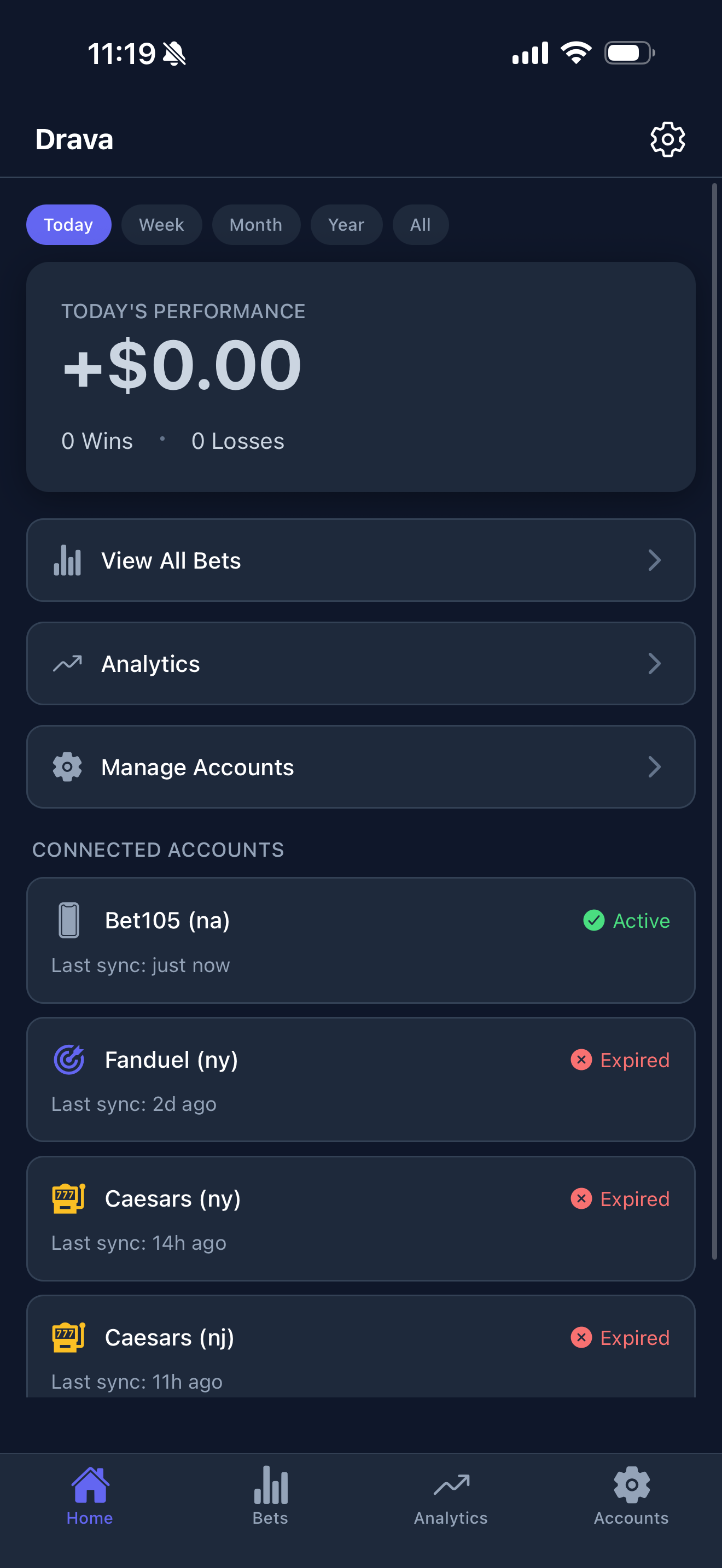Select the Fanduel target icon
Image resolution: width=722 pixels, height=1568 pixels.
point(69,1059)
